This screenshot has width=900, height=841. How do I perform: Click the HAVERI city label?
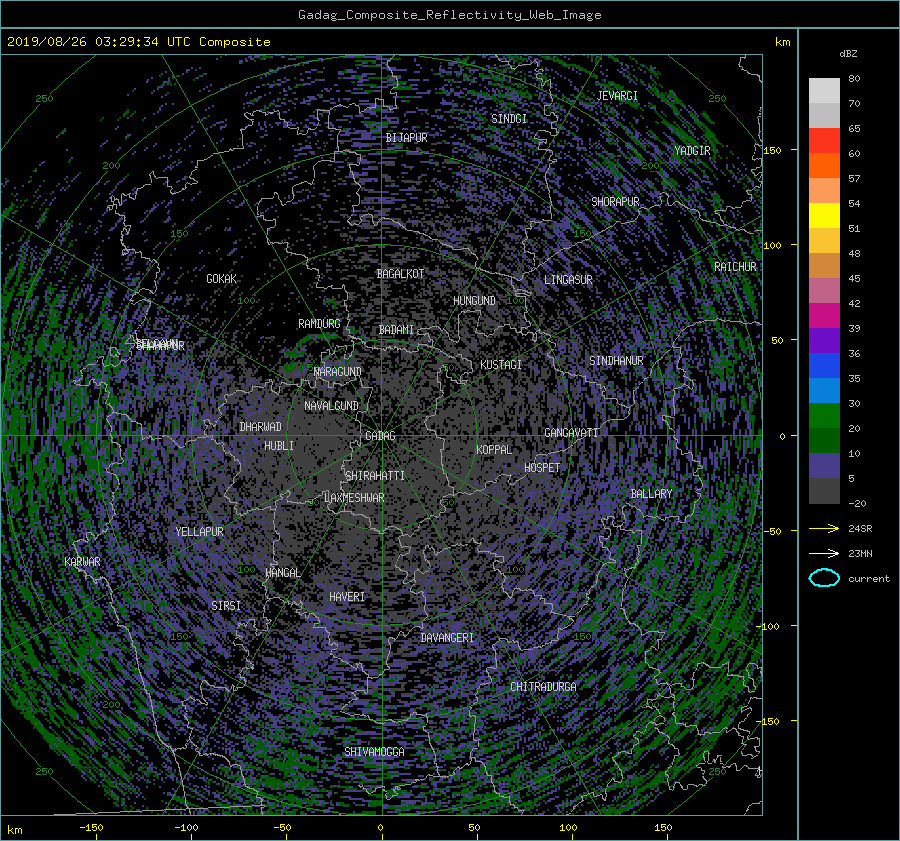(347, 598)
